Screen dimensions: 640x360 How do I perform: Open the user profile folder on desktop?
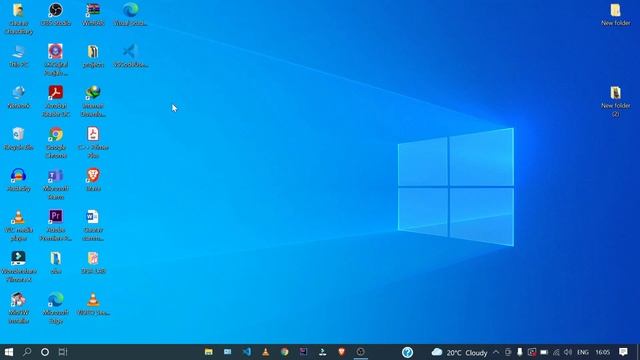tap(18, 19)
